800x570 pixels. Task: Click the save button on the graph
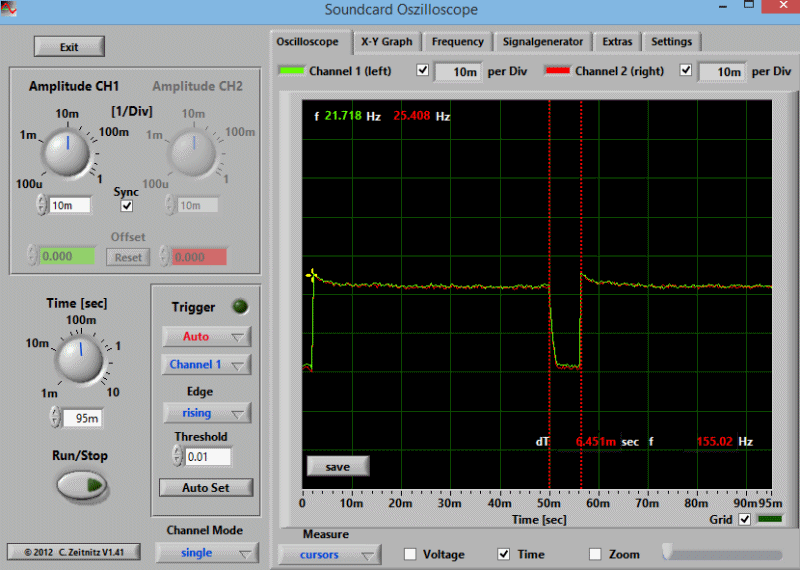click(338, 466)
